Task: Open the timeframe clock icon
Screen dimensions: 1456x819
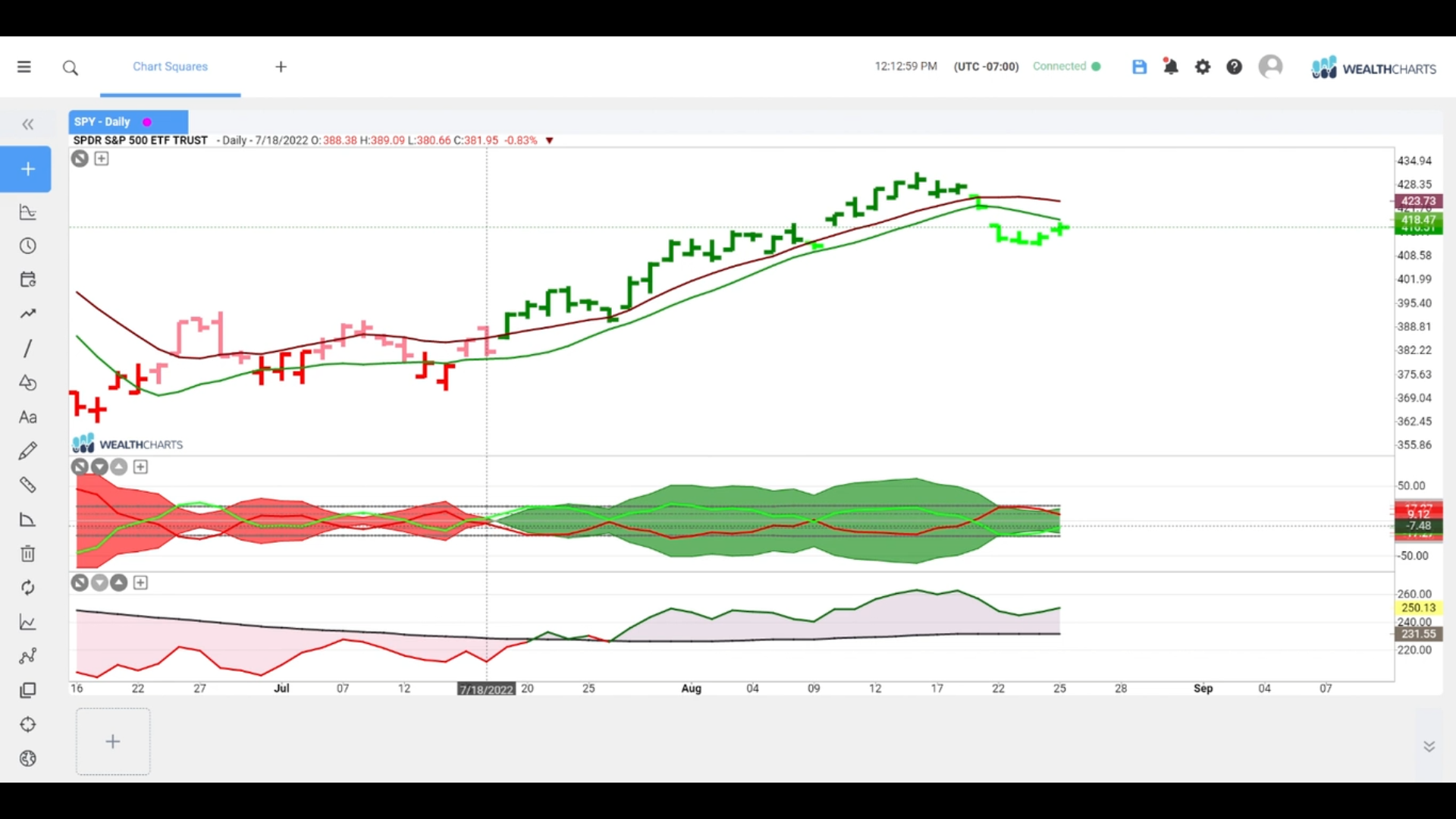Action: coord(28,246)
